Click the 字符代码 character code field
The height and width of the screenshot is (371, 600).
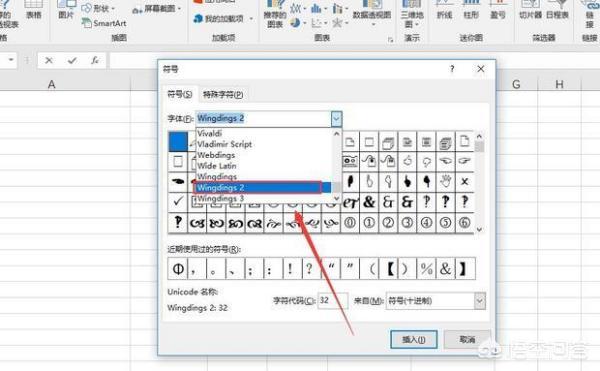coord(333,301)
